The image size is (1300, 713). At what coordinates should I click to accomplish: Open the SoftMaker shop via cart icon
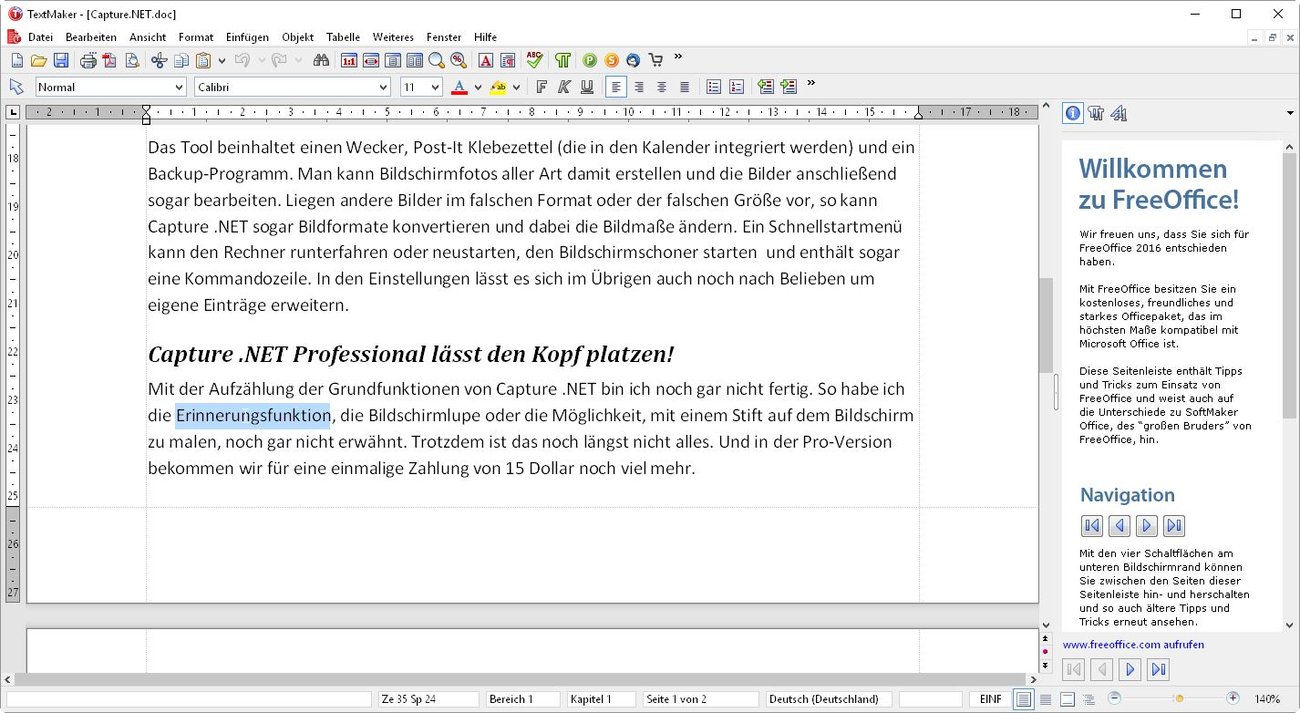tap(657, 60)
